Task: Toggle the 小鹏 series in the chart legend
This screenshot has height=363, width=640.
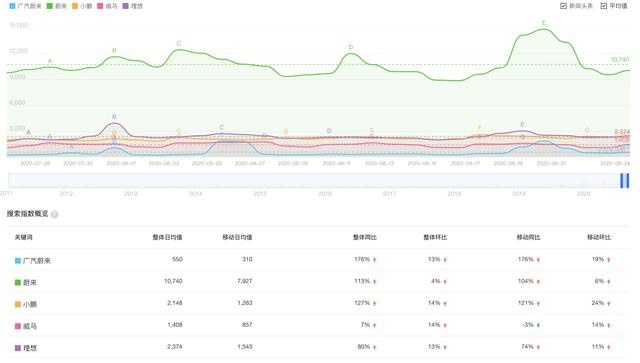Action: click(82, 6)
